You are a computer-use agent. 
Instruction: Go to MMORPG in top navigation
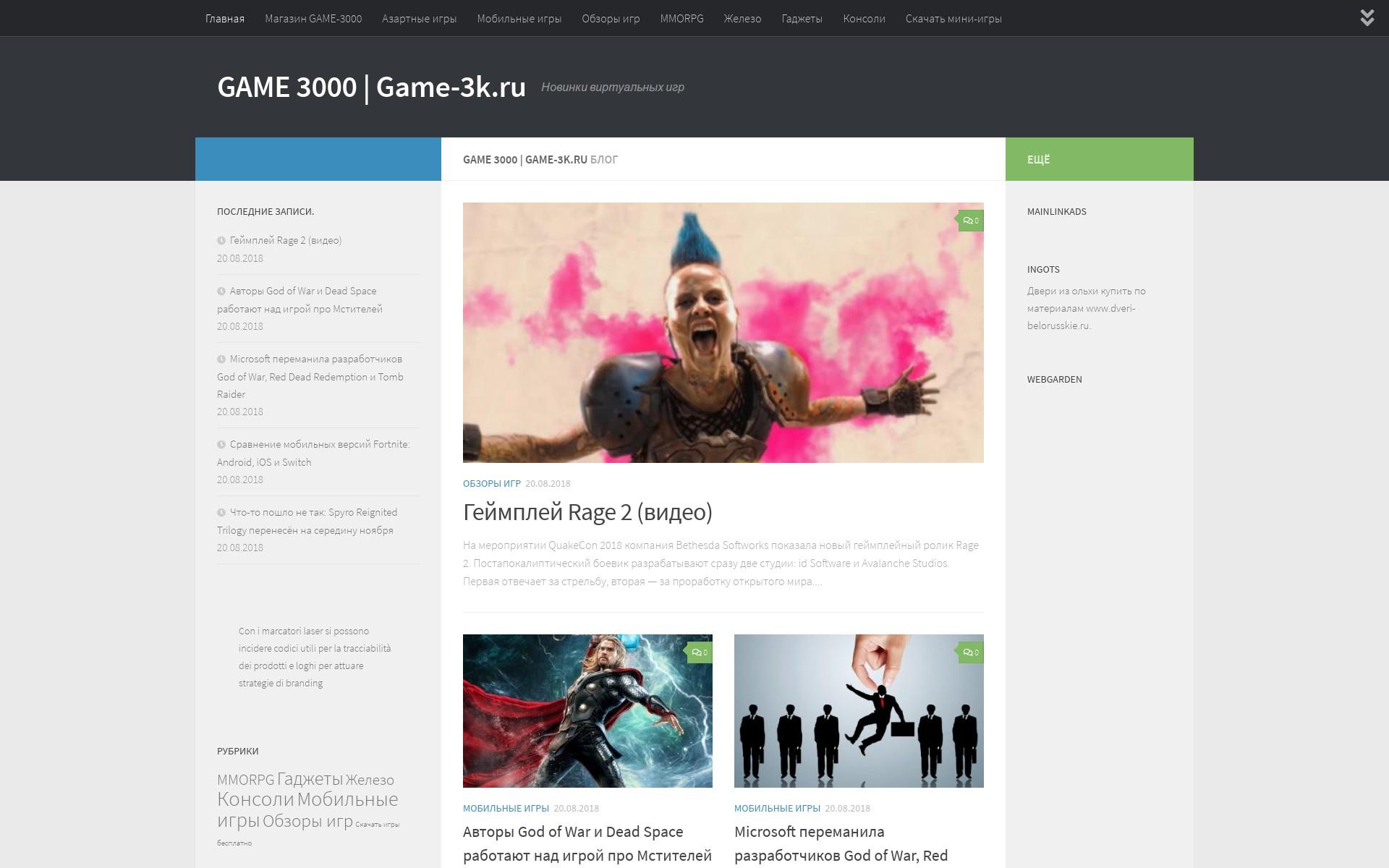681,19
